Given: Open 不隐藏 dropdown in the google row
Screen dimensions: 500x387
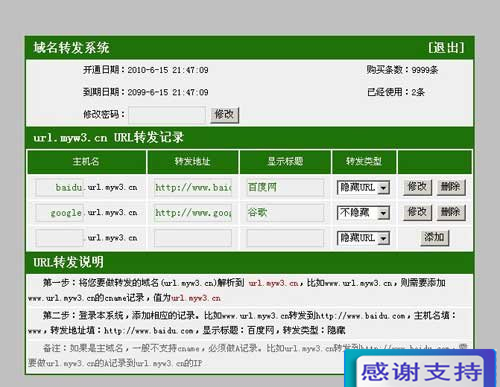Looking at the screenshot, I should tap(363, 213).
